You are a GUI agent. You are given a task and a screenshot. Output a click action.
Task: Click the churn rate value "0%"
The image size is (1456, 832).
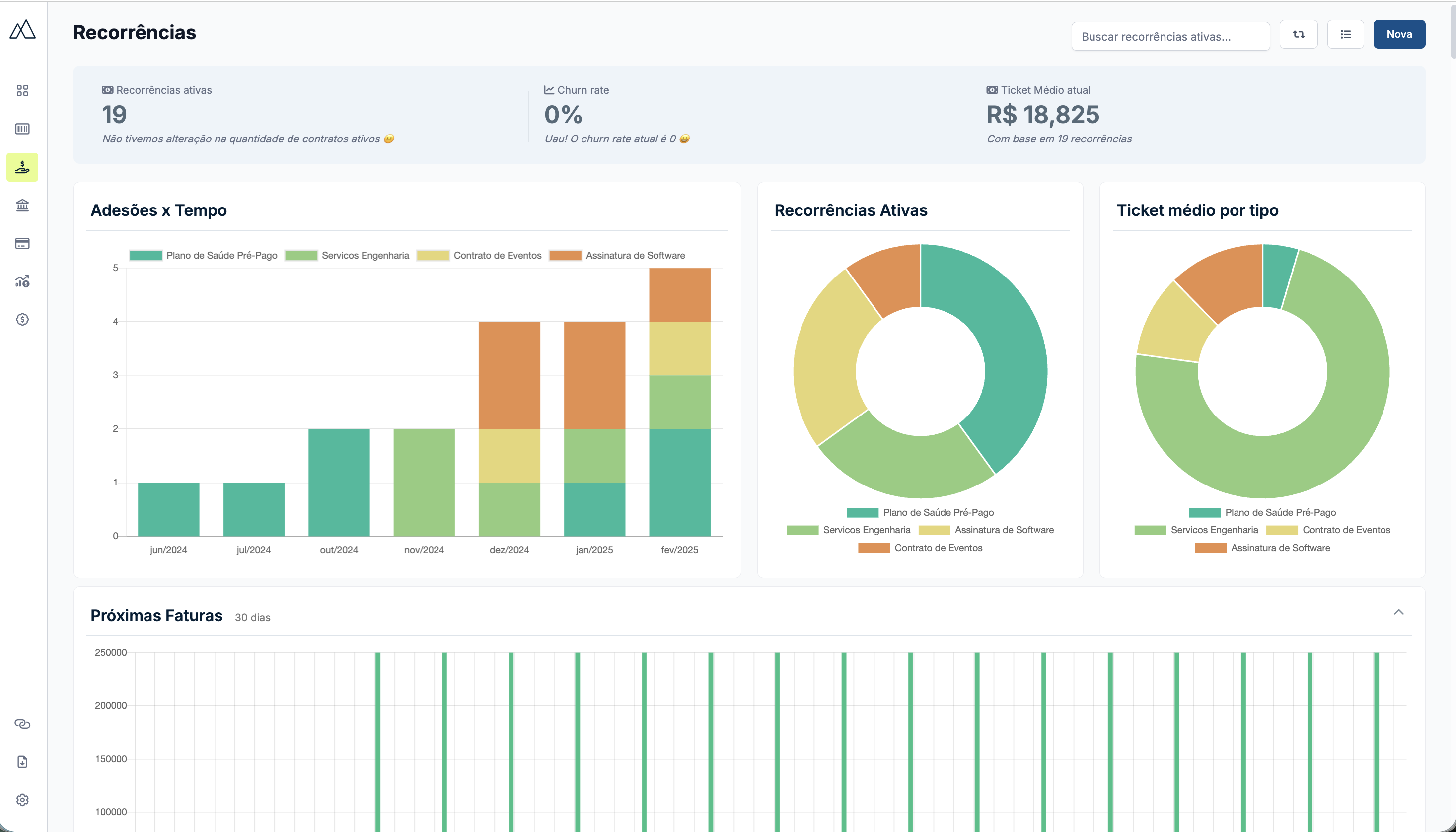564,114
